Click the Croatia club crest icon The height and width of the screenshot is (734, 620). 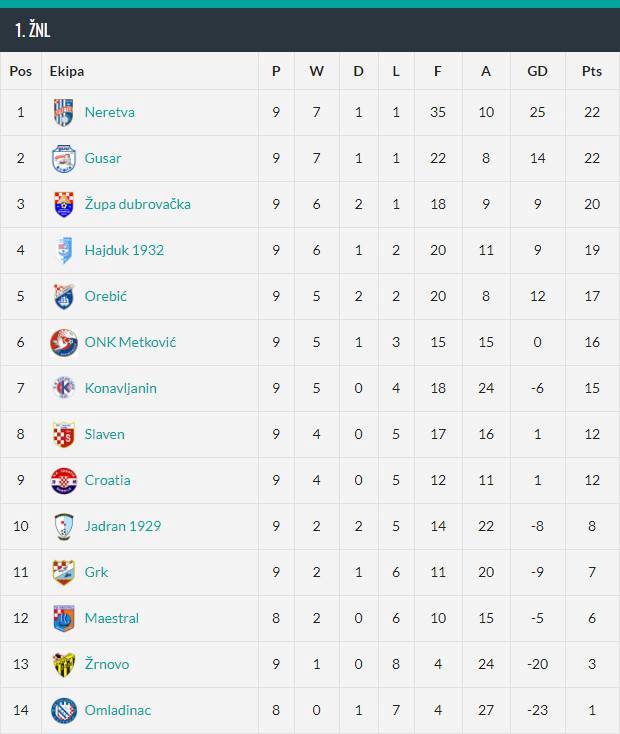63,480
